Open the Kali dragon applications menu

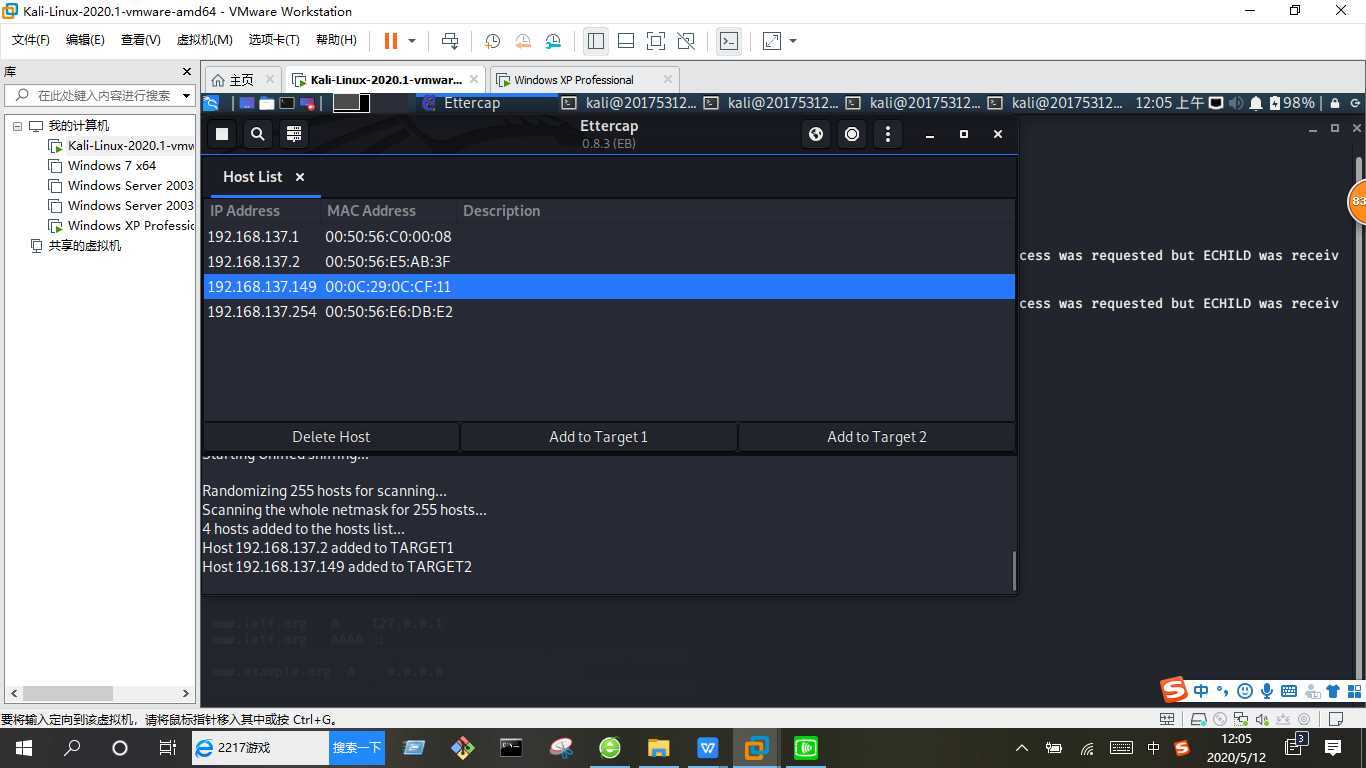point(211,103)
